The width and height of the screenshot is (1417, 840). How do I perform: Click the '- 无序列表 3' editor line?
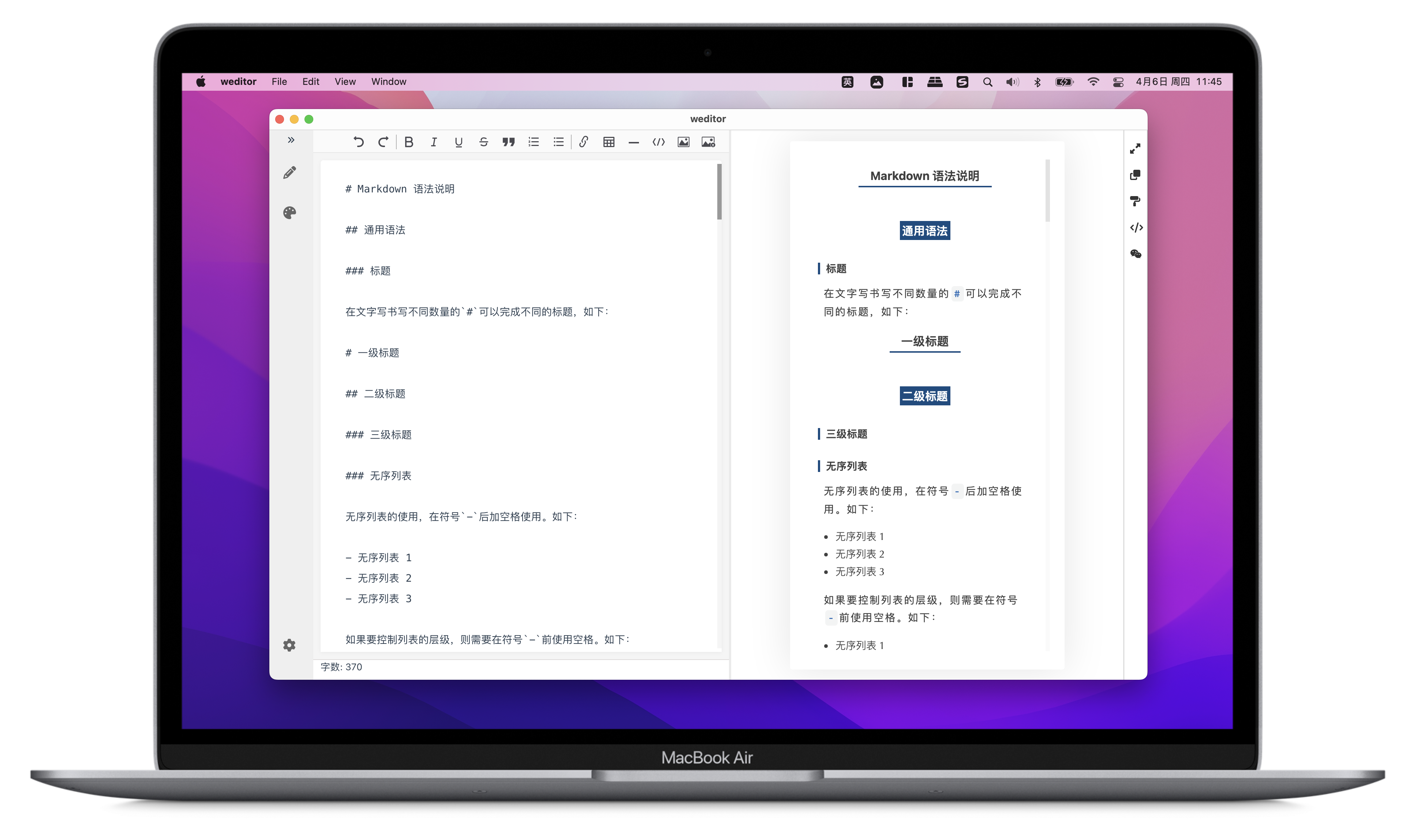pyautogui.click(x=379, y=598)
